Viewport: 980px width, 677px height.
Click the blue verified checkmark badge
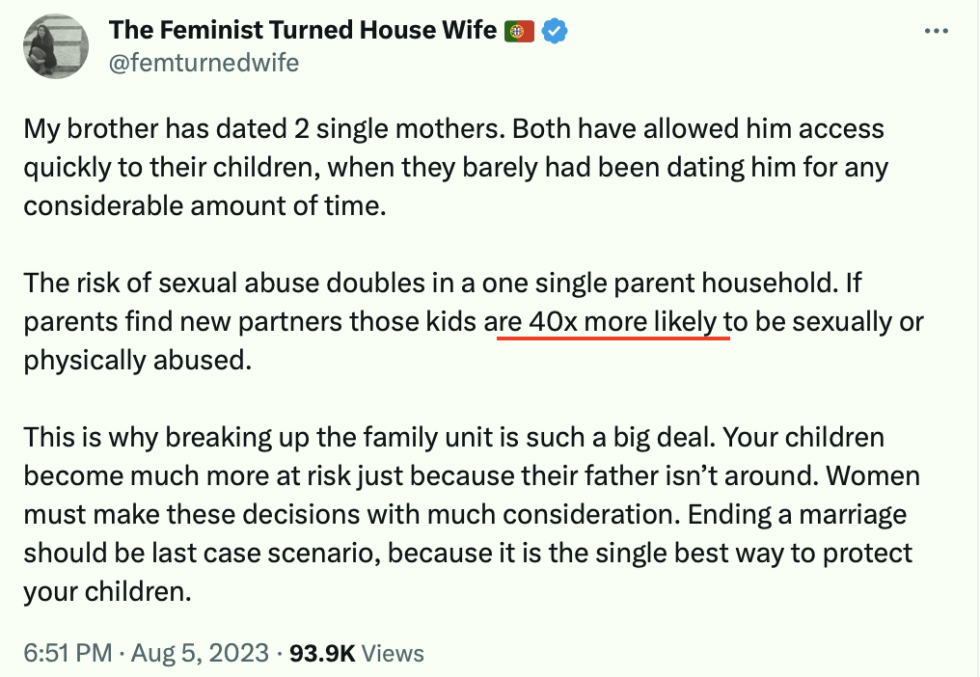554,31
